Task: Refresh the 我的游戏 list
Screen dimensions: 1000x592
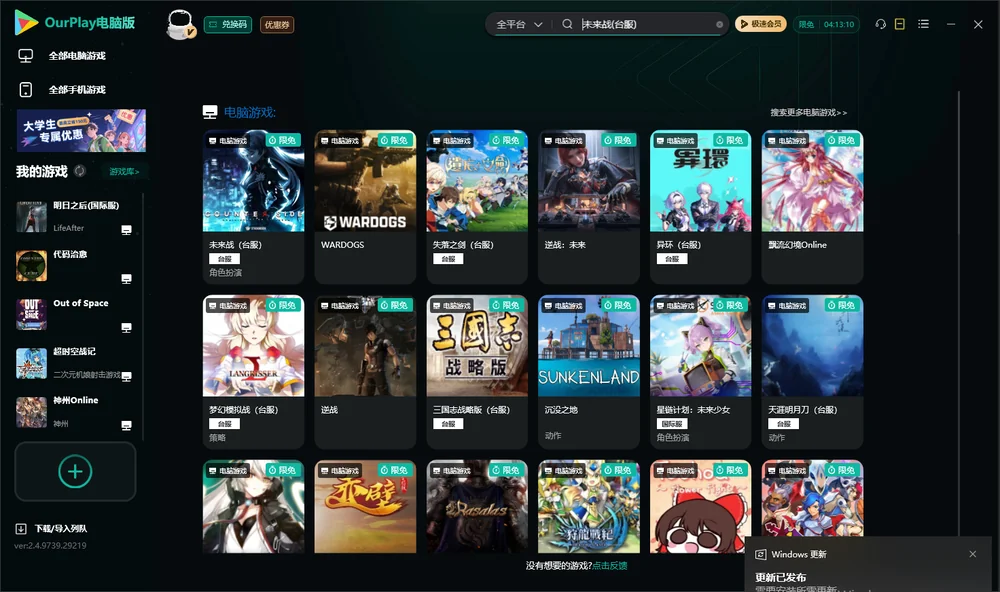Action: (x=80, y=171)
